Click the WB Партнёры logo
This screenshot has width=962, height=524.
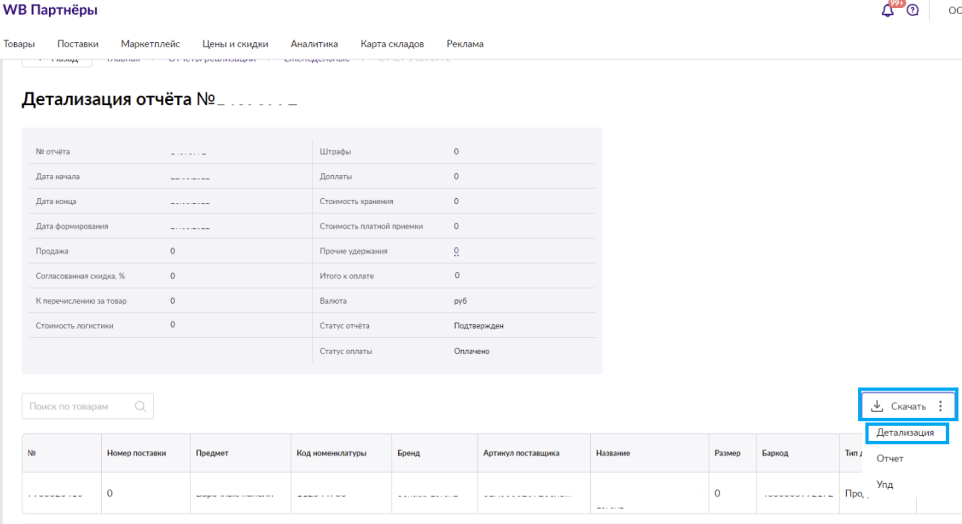coord(51,10)
